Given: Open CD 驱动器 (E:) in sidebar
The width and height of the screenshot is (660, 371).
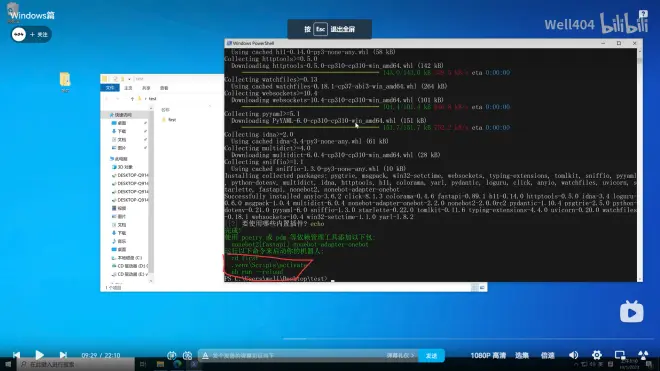Looking at the screenshot, I should 129,274.
